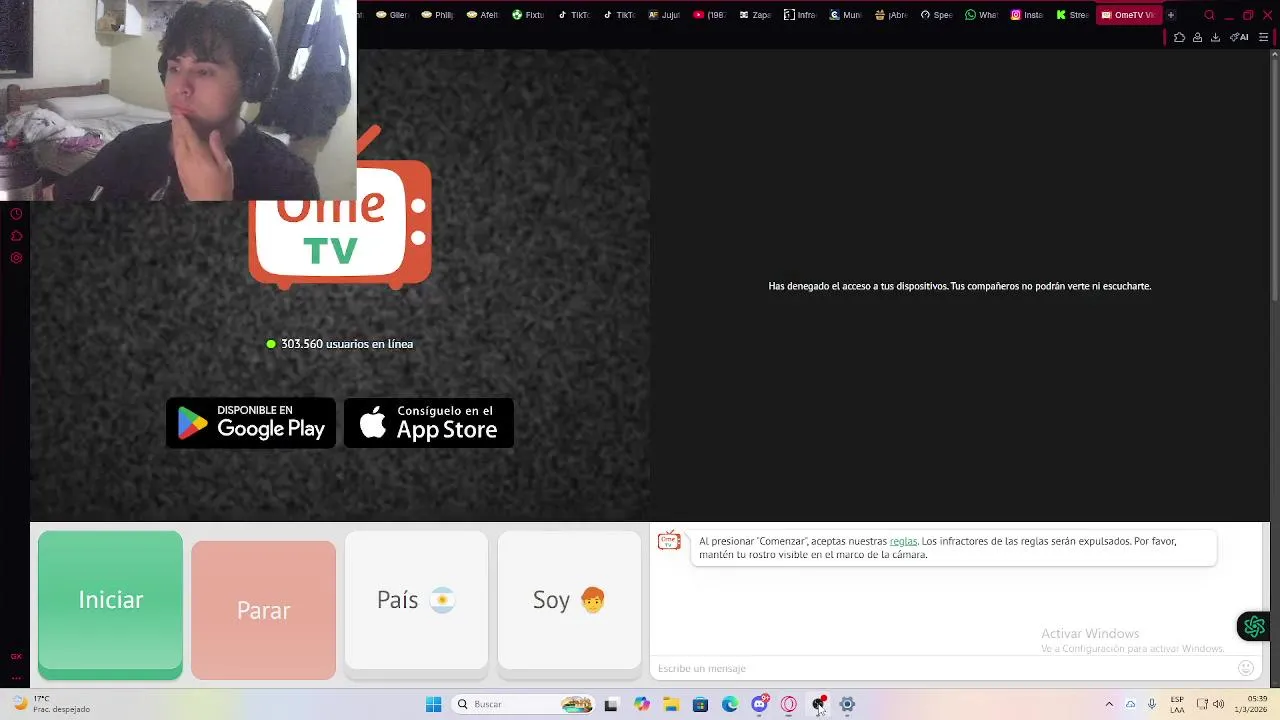Open OBS recording app on taskbar
This screenshot has height=720, width=1280.
(x=818, y=704)
